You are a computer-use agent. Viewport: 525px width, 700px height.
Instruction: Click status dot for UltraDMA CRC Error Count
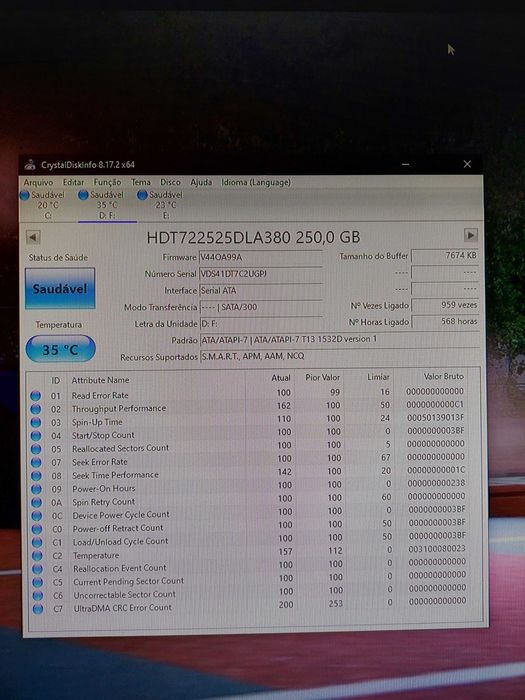tap(38, 608)
